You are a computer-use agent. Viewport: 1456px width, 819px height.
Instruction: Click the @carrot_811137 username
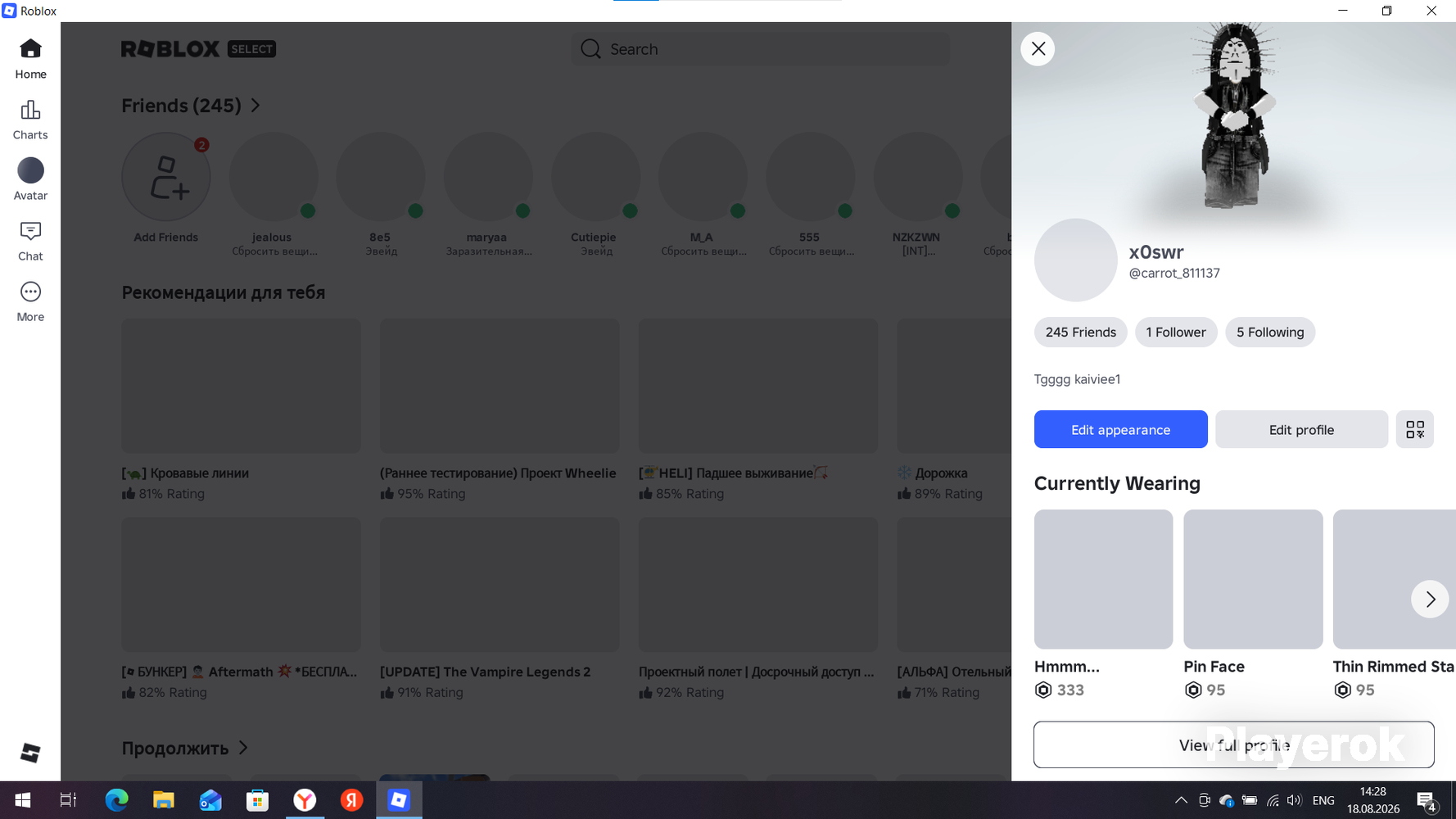point(1174,274)
